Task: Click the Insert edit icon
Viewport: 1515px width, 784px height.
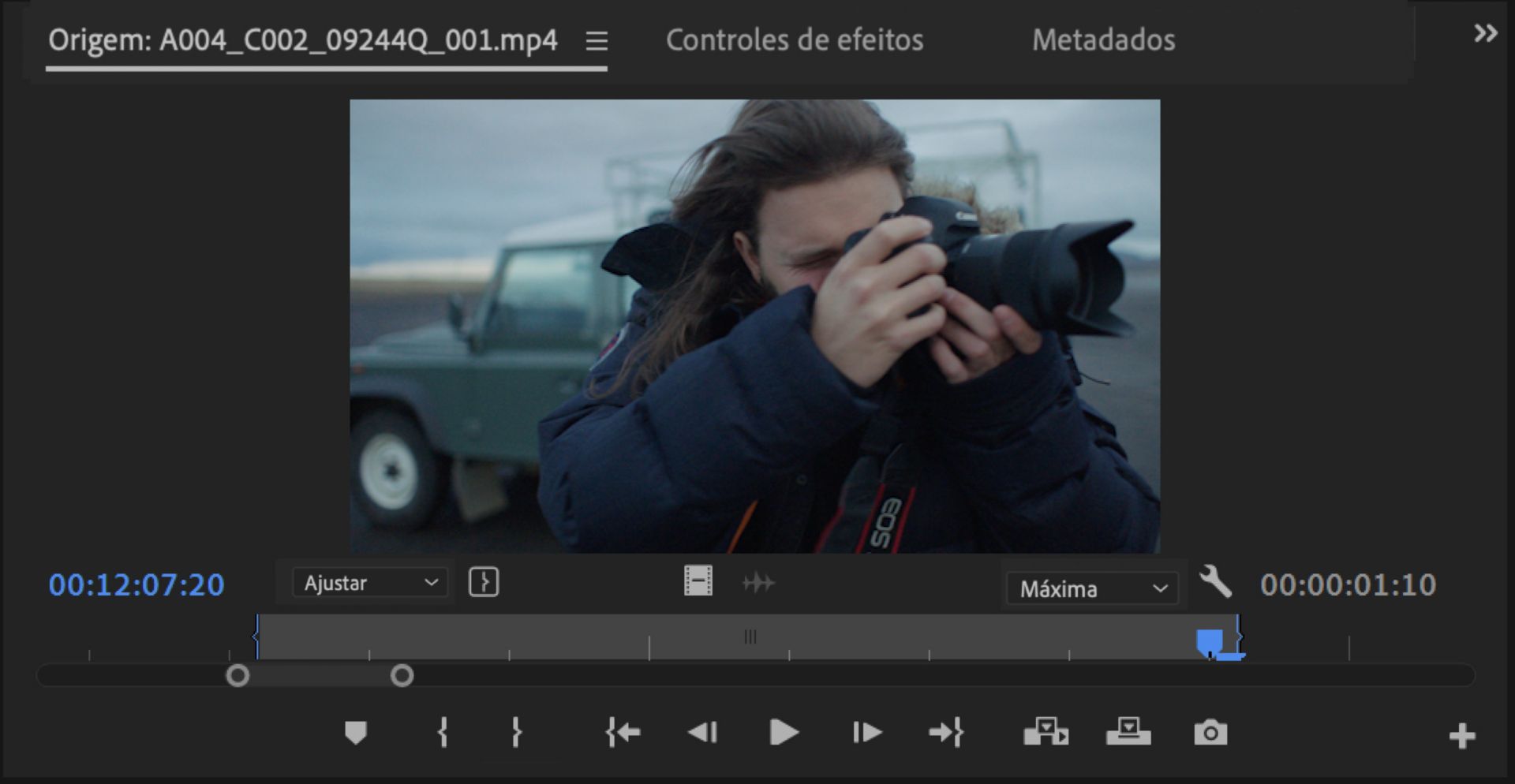Action: (x=1046, y=732)
